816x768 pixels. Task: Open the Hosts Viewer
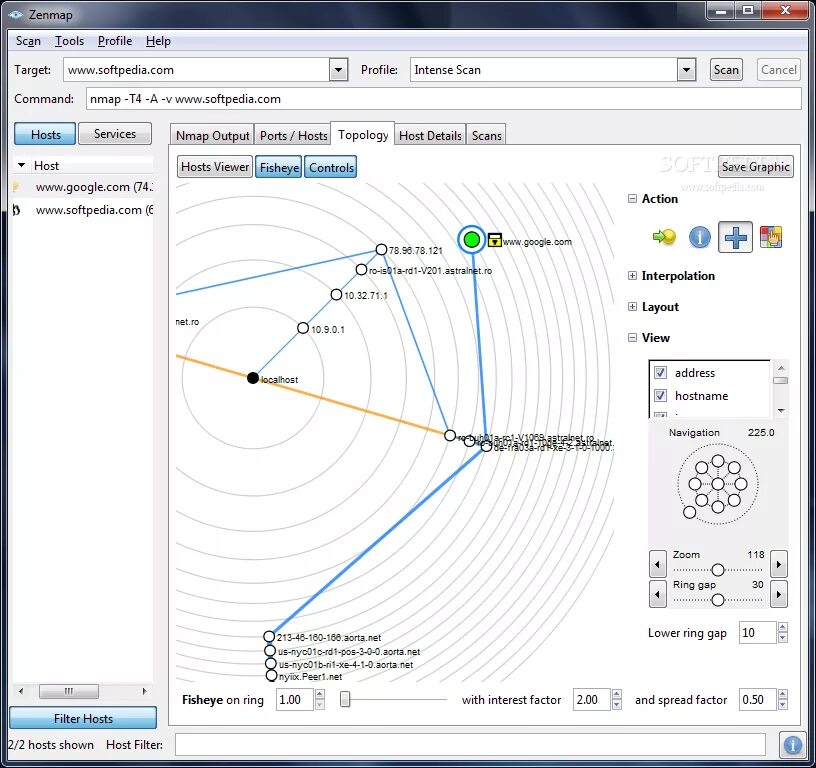coord(215,167)
